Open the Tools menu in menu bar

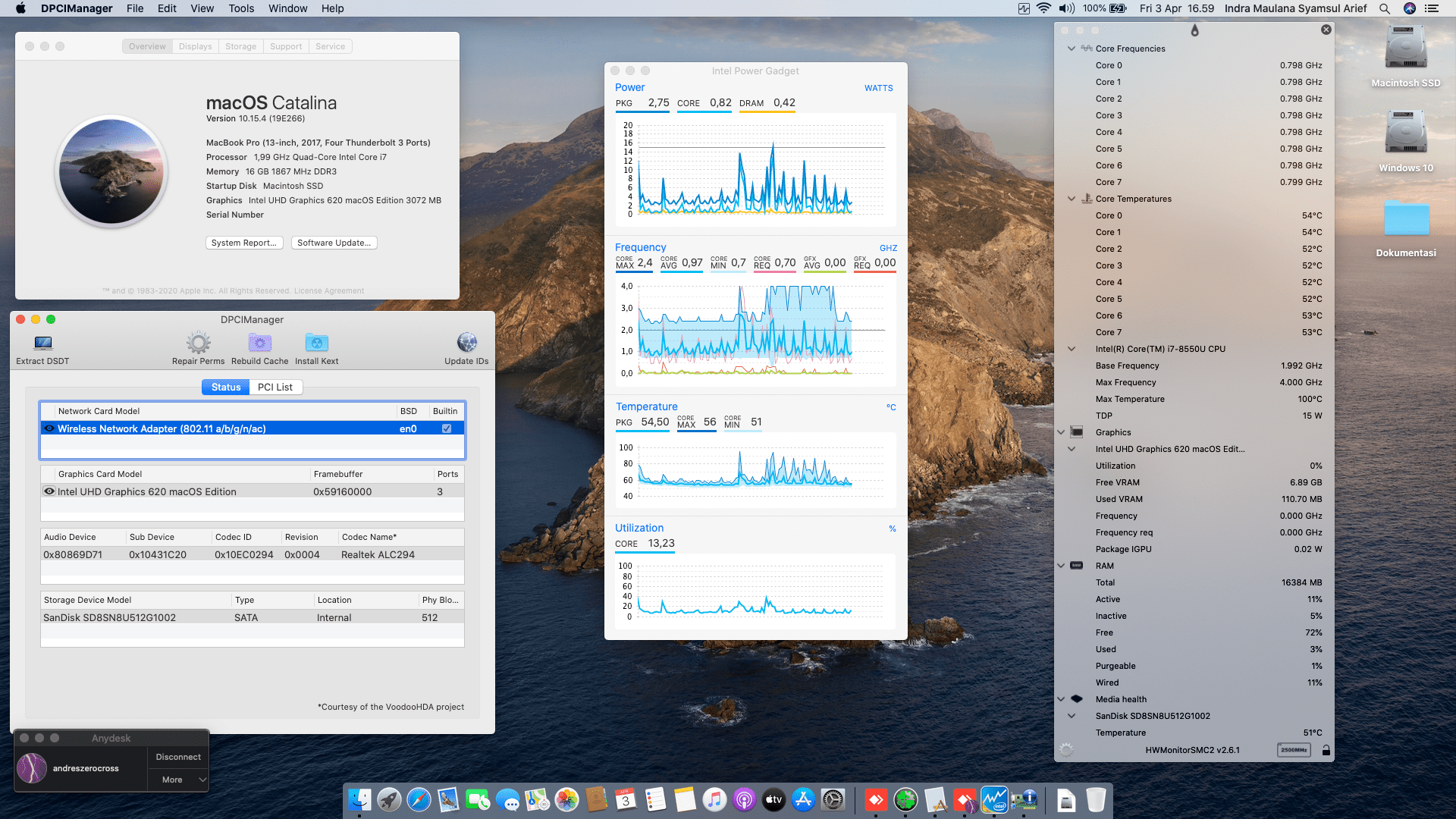coord(241,8)
